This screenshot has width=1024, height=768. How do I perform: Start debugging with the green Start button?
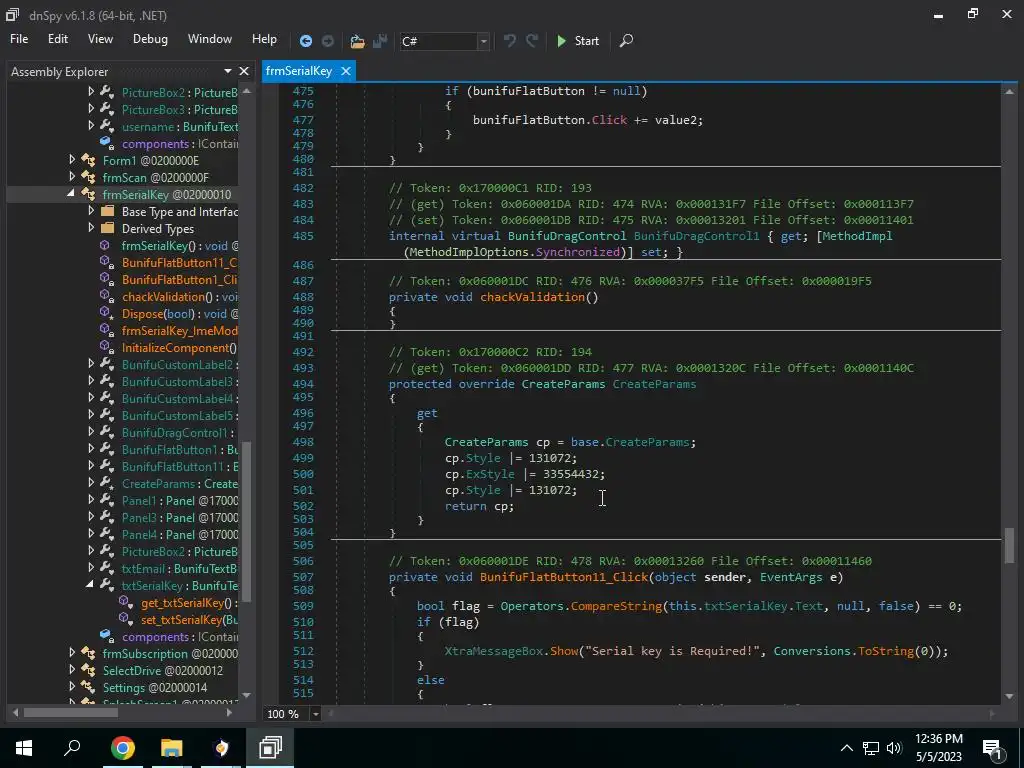(x=577, y=40)
